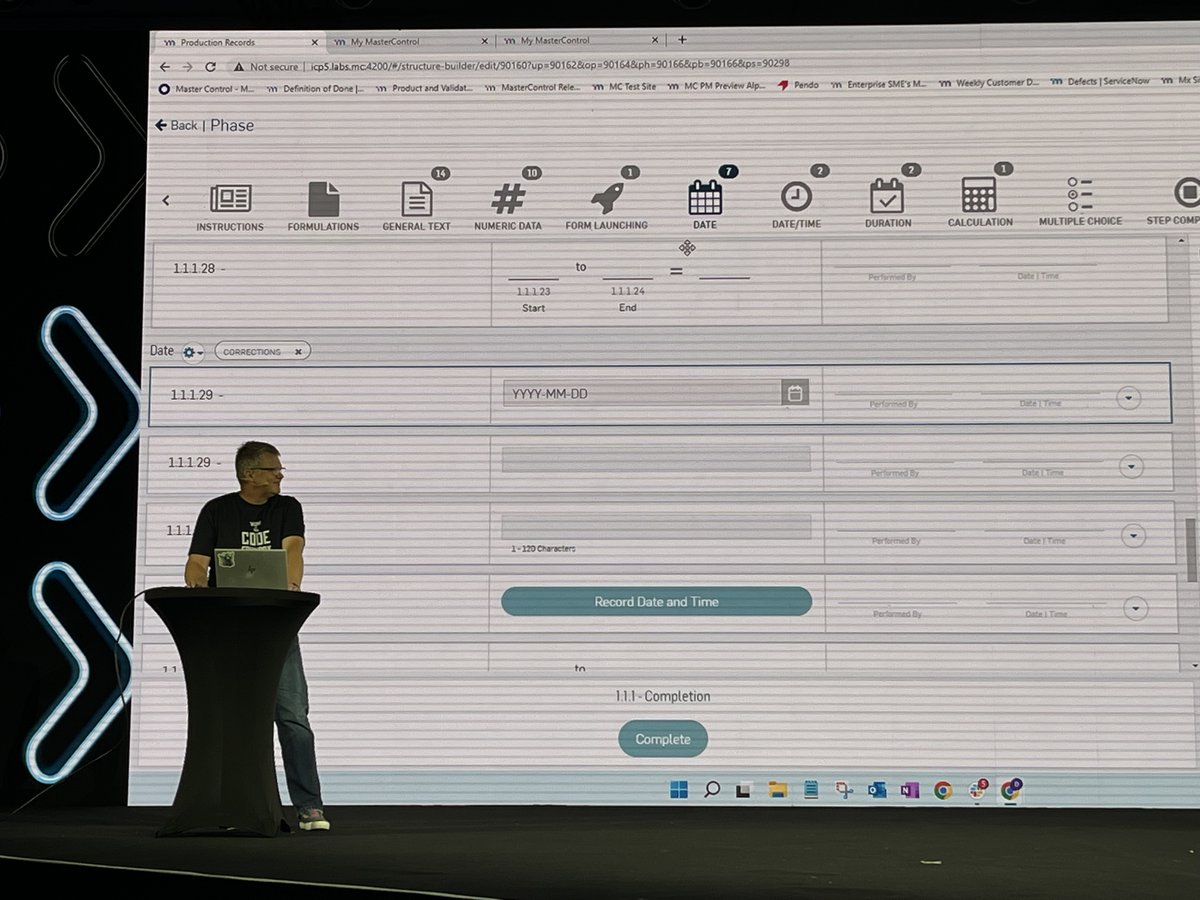This screenshot has height=900, width=1200.
Task: Open File Explorer from taskbar
Action: [x=777, y=790]
